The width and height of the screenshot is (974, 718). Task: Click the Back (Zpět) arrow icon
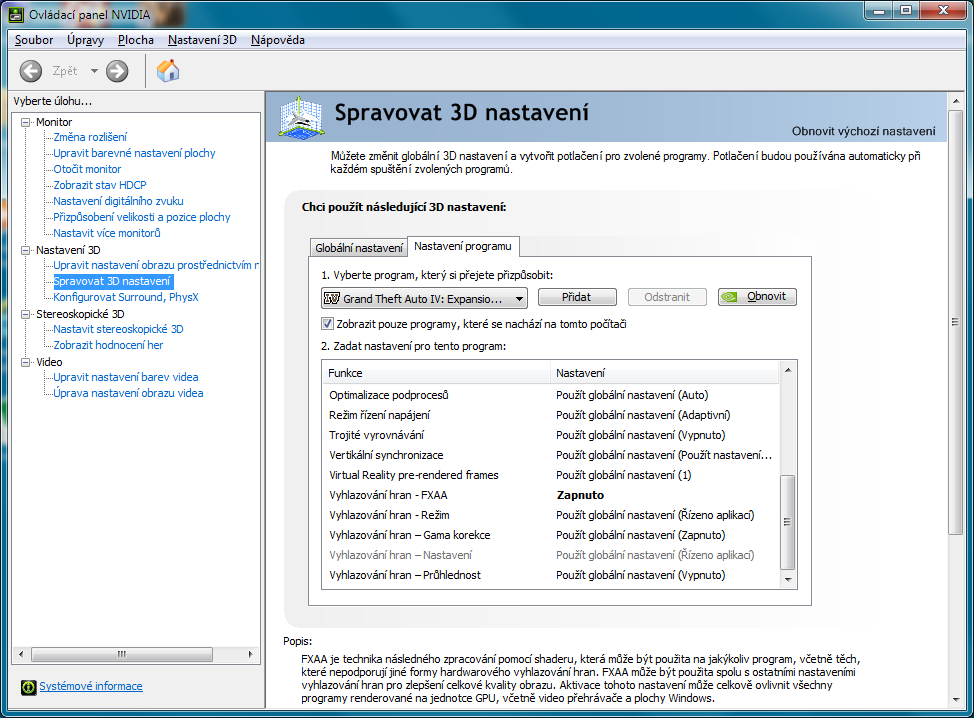coord(31,71)
